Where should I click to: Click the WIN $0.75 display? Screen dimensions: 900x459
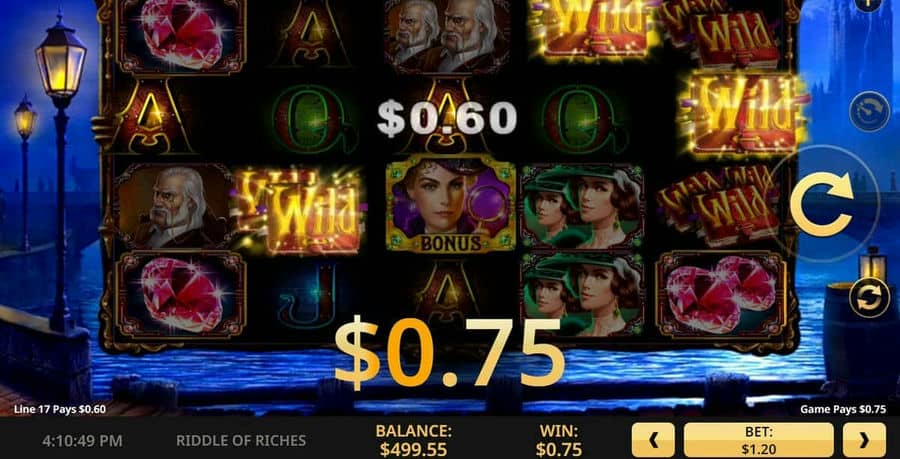coord(559,440)
